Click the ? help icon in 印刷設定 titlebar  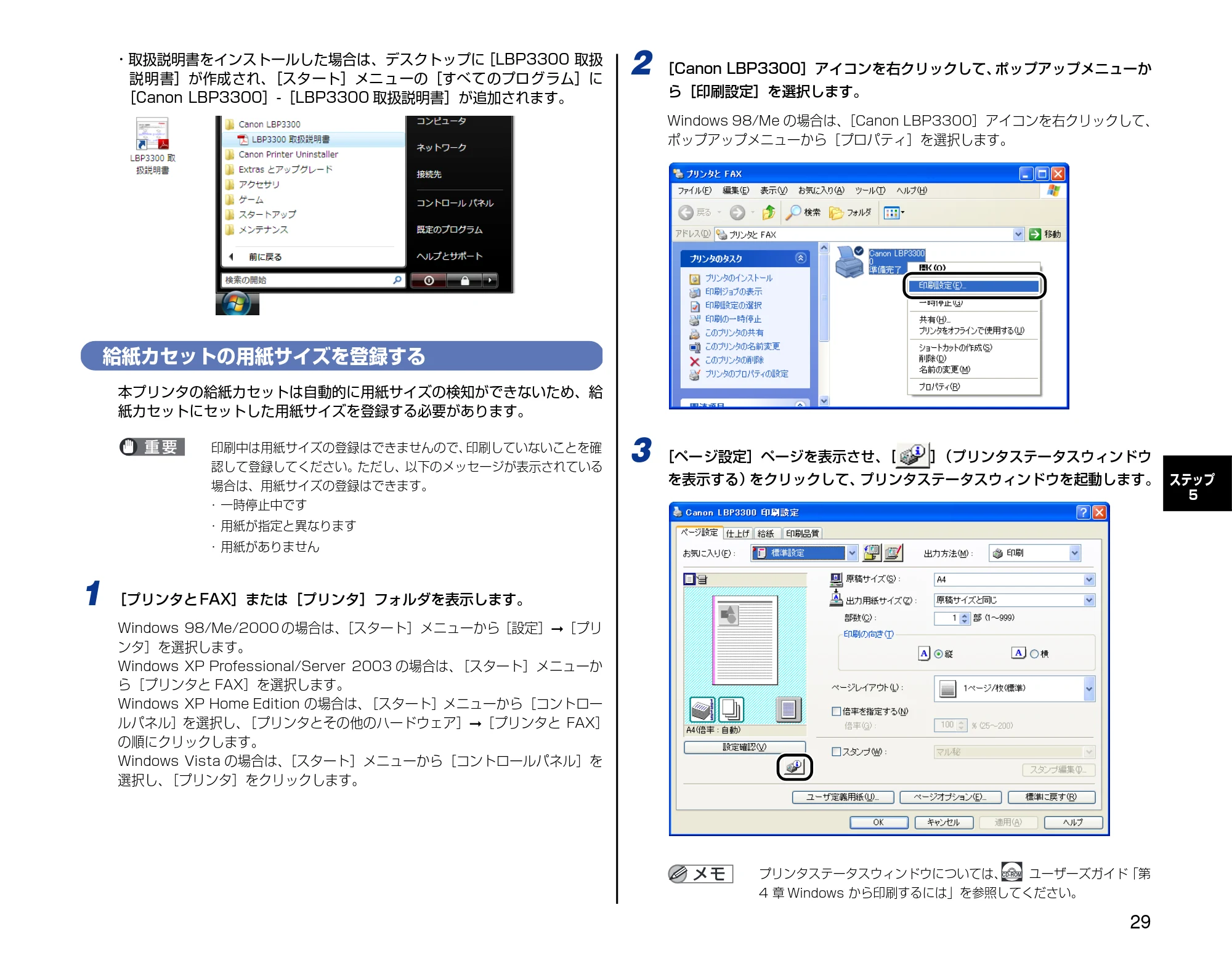[1083, 512]
